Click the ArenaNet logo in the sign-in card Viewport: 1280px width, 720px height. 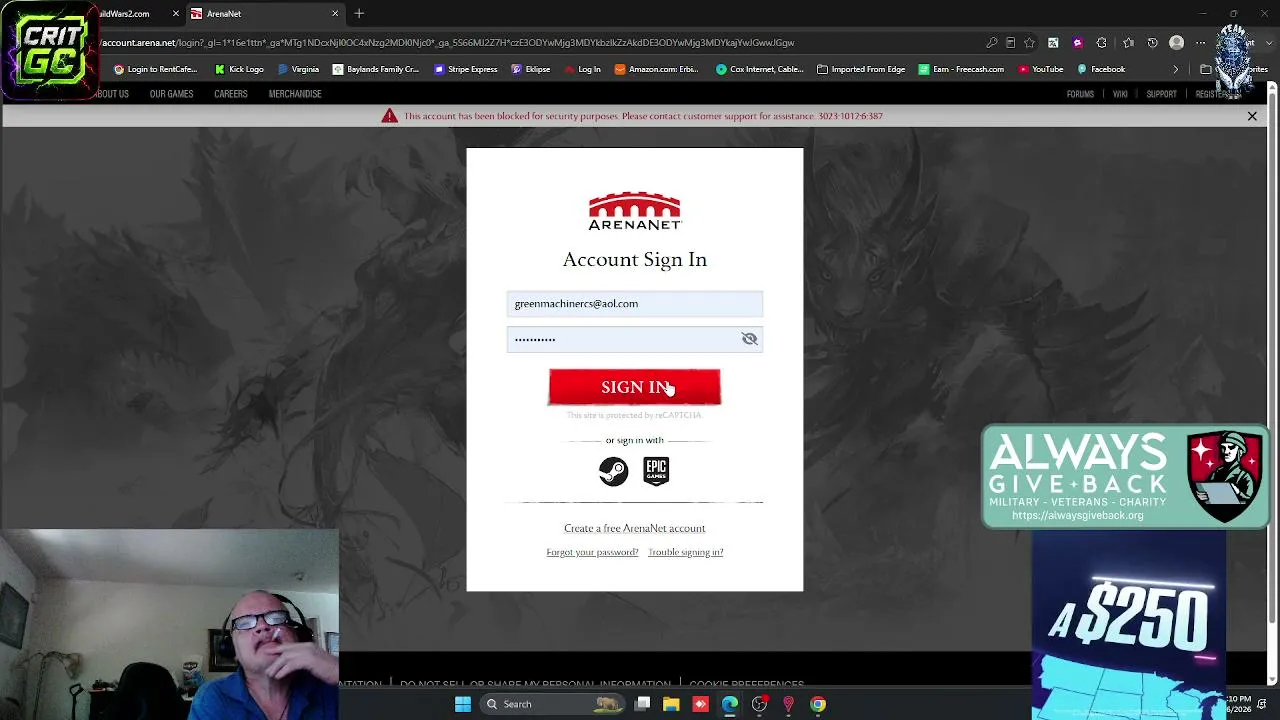[x=634, y=211]
